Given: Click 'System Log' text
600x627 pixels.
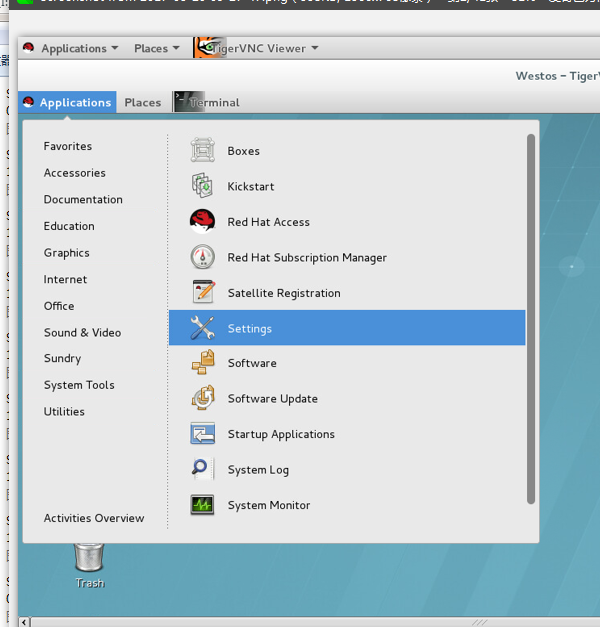Looking at the screenshot, I should coord(258,470).
